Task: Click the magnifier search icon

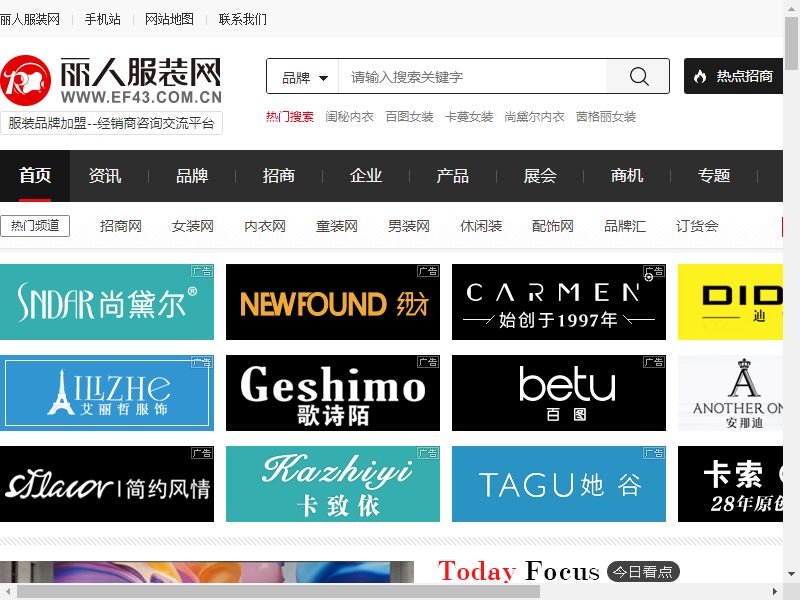Action: (x=639, y=77)
